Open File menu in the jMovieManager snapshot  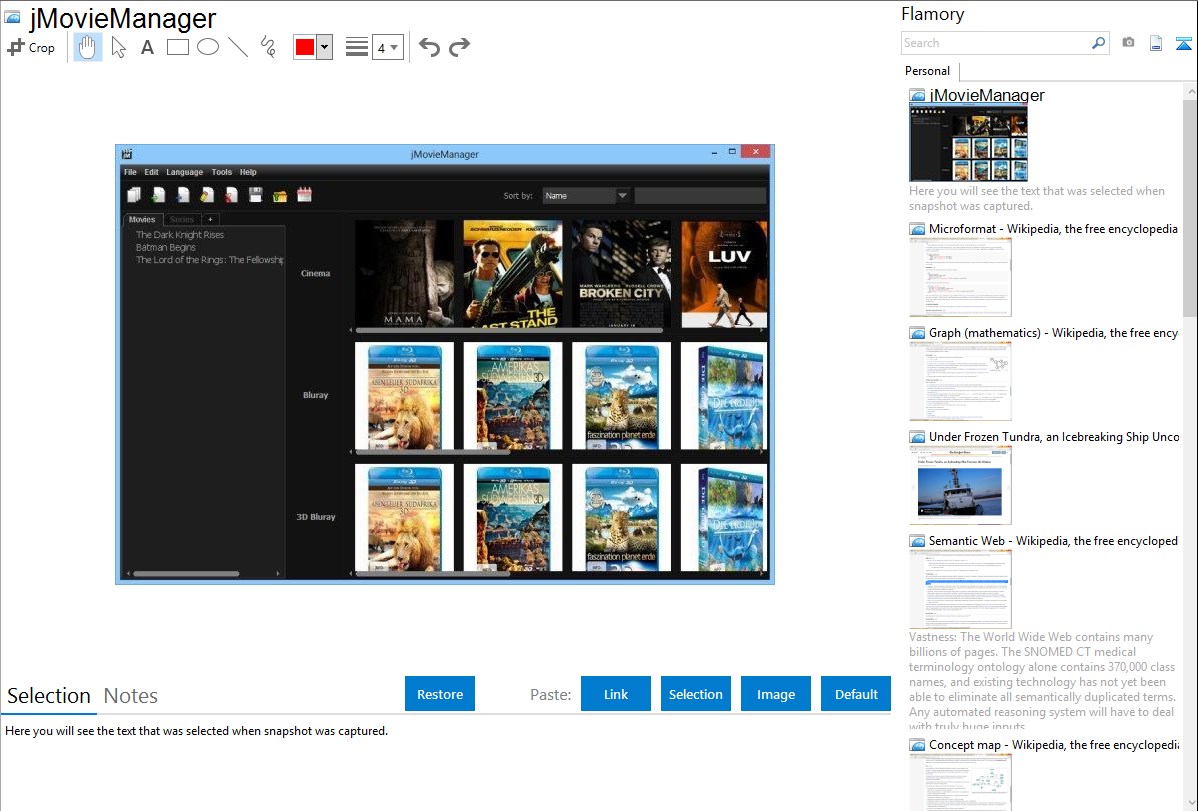click(x=131, y=172)
